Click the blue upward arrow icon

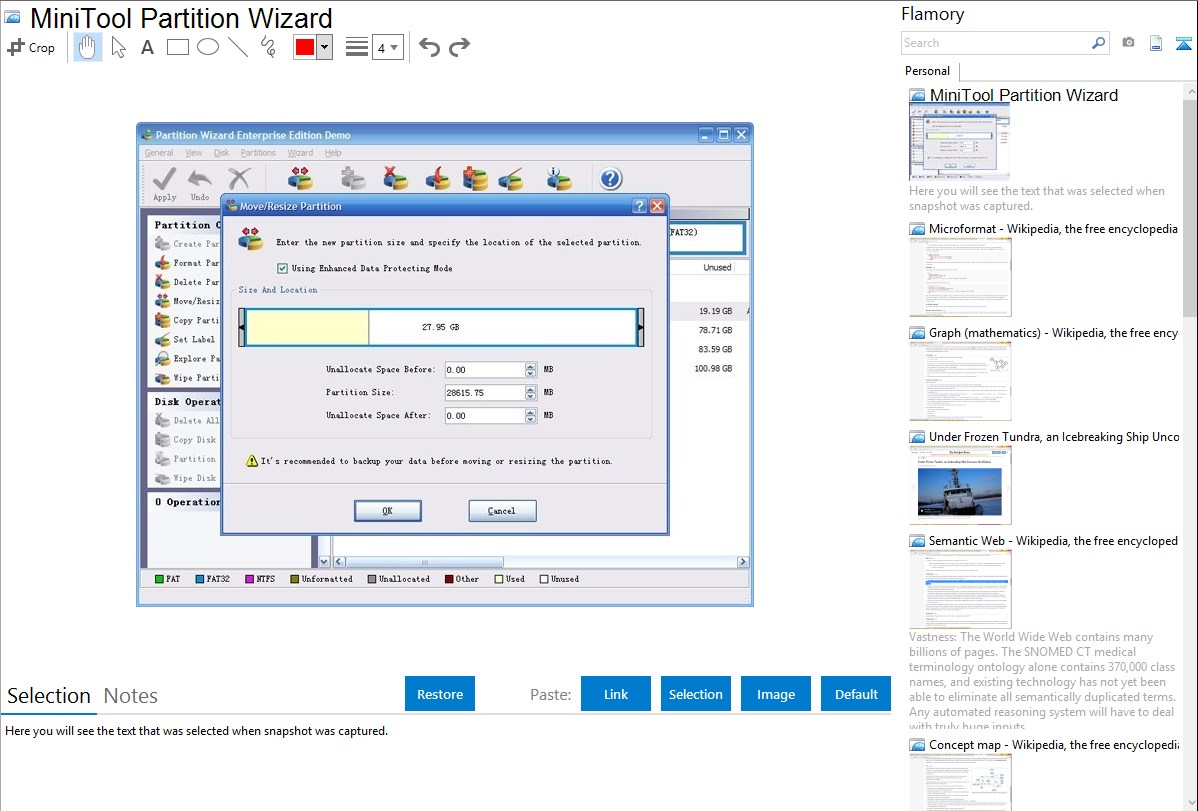click(1183, 43)
